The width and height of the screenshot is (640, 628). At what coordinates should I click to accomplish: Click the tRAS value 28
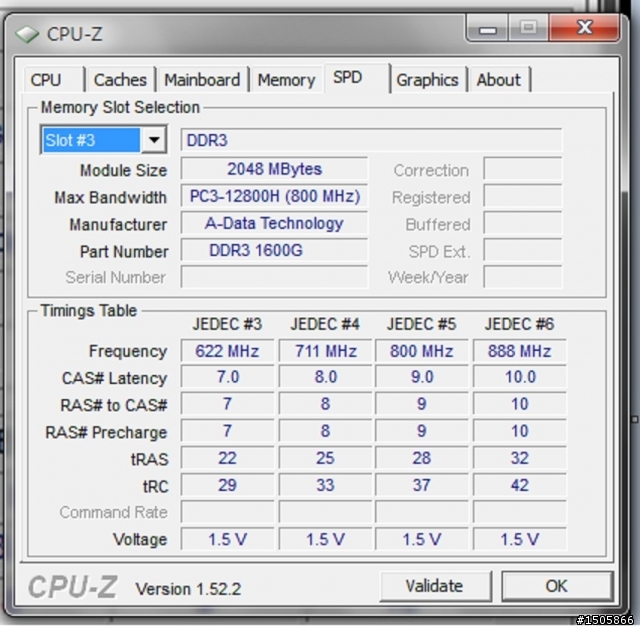[x=422, y=458]
